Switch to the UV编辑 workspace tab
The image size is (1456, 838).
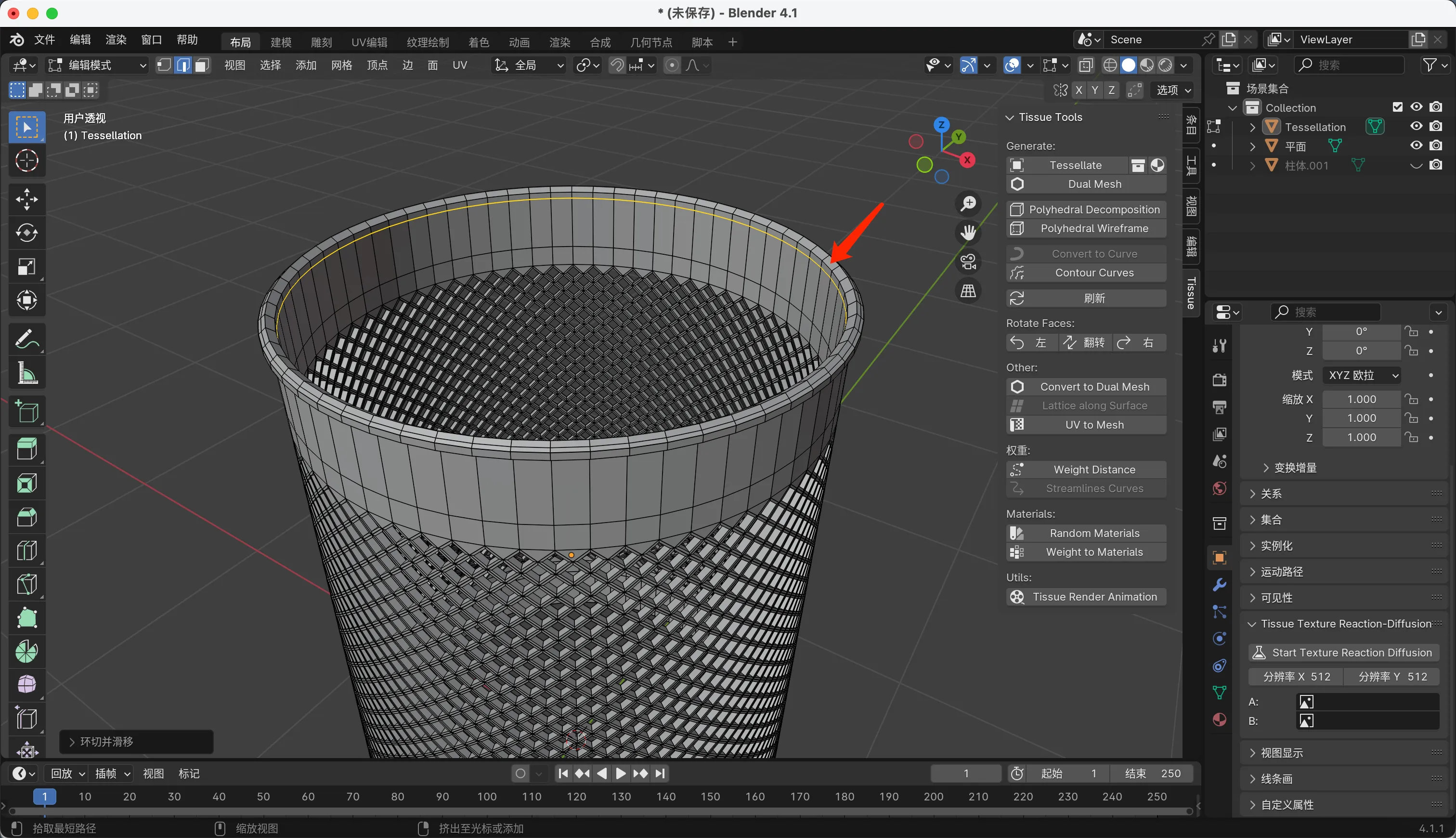369,42
